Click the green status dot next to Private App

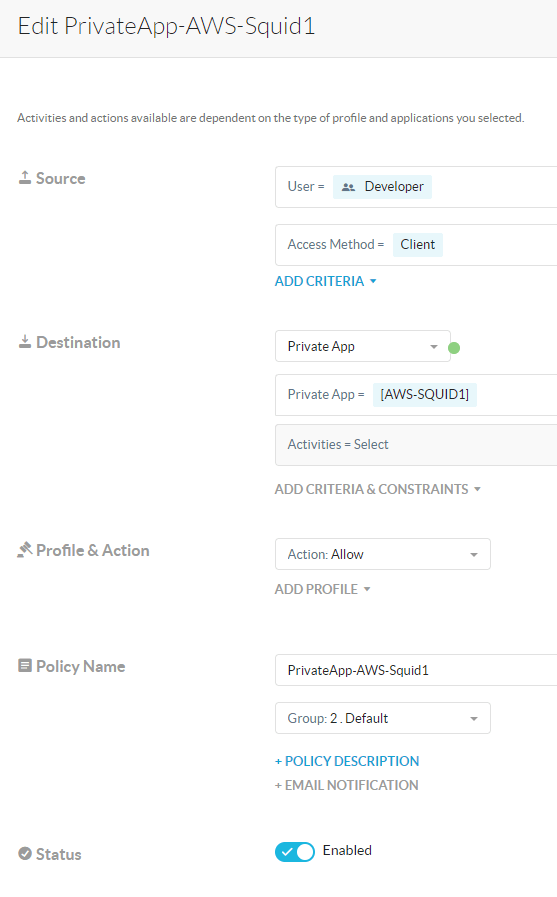454,348
